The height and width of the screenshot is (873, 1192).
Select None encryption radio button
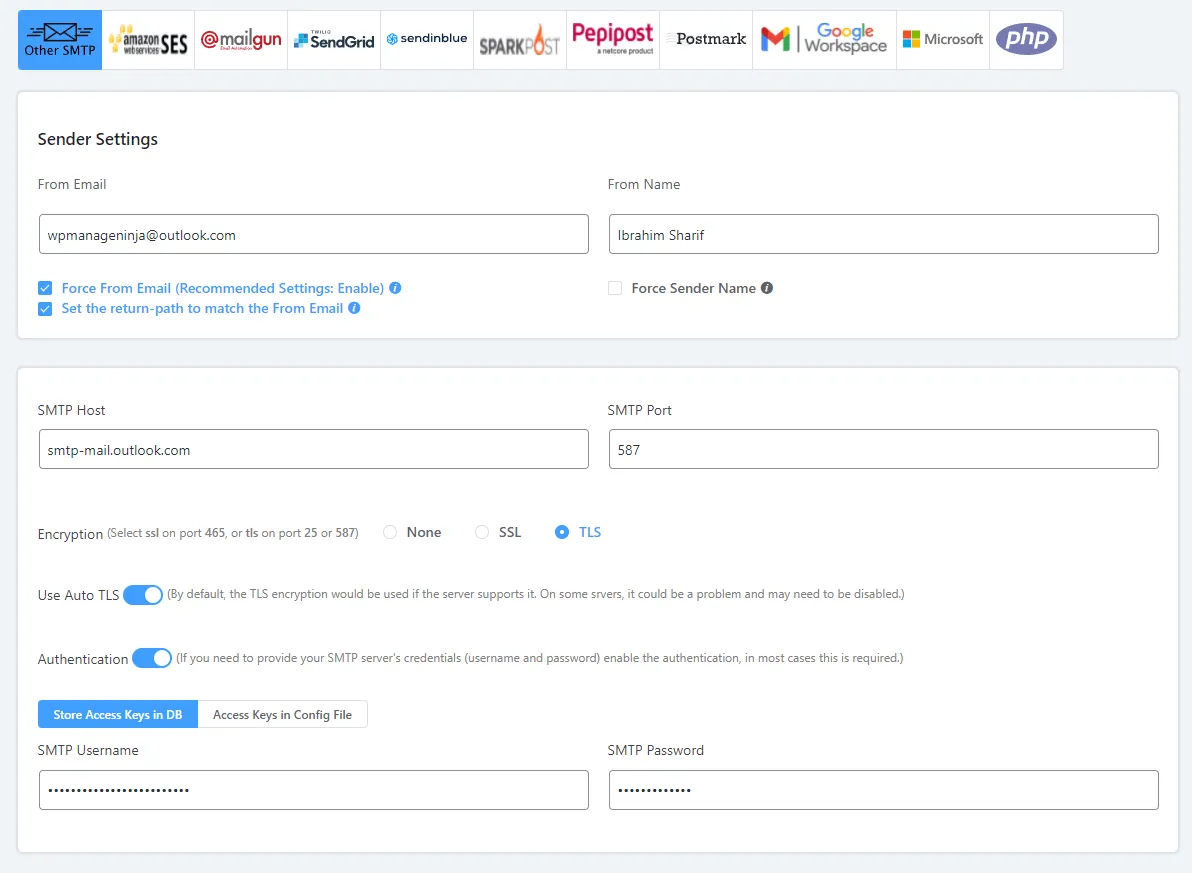390,532
